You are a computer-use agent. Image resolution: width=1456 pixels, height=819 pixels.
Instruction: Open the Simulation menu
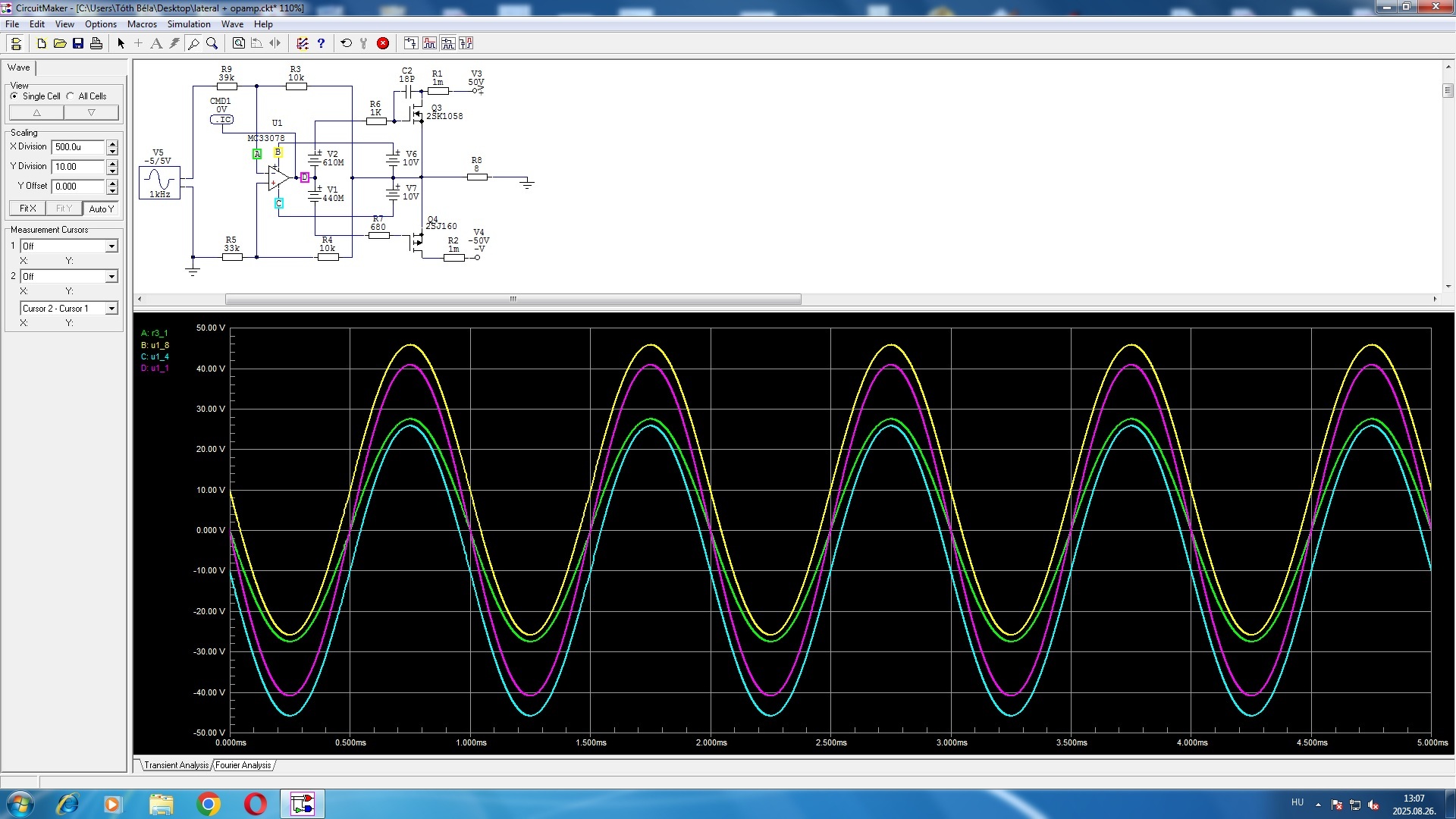pos(189,24)
